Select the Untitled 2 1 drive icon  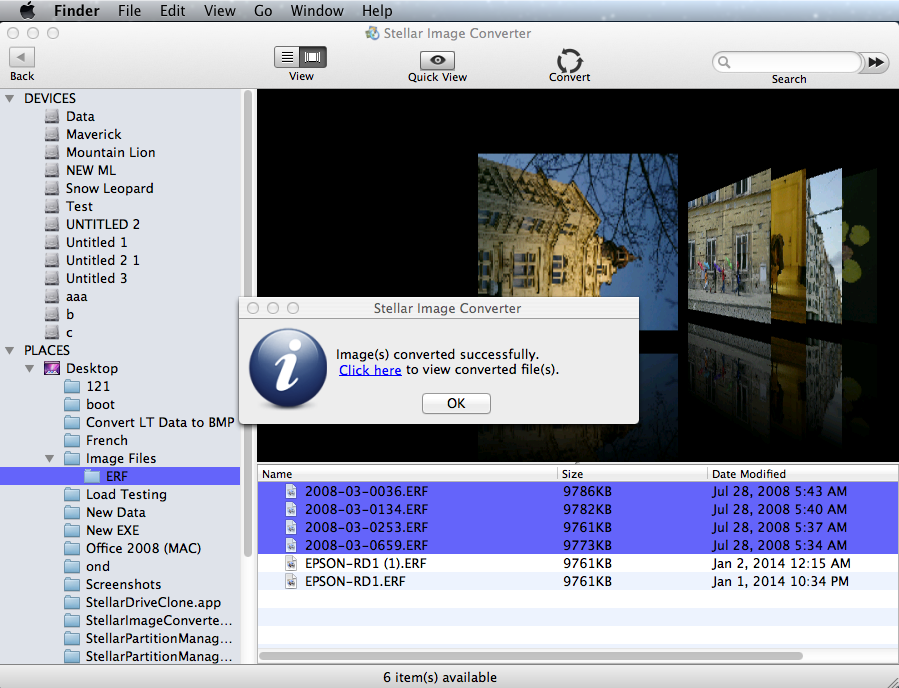[x=52, y=260]
